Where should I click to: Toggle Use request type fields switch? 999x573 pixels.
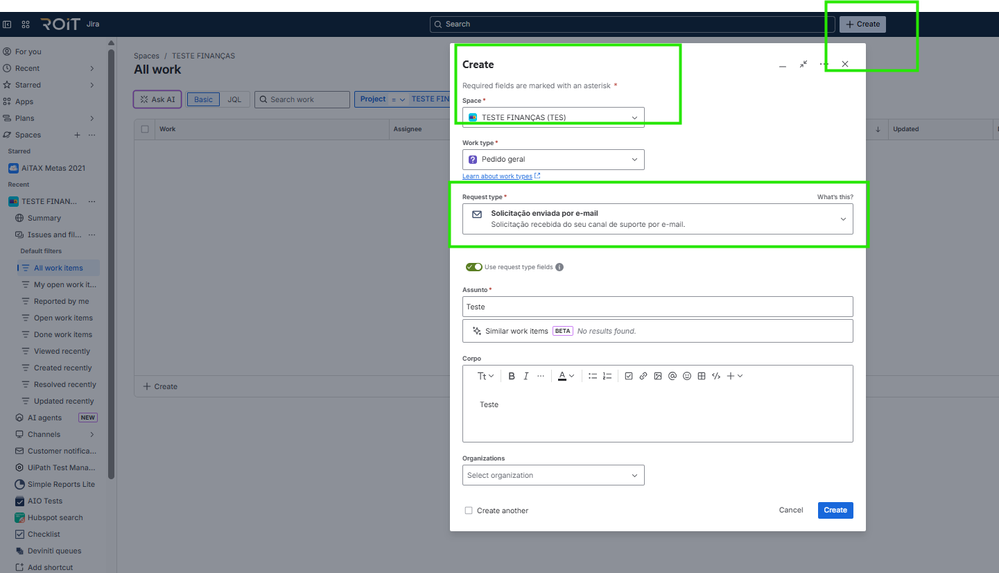[x=474, y=267]
